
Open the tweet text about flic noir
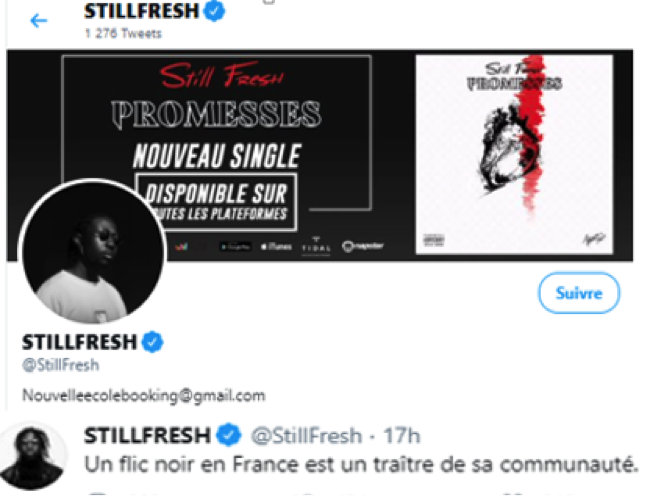[x=360, y=465]
